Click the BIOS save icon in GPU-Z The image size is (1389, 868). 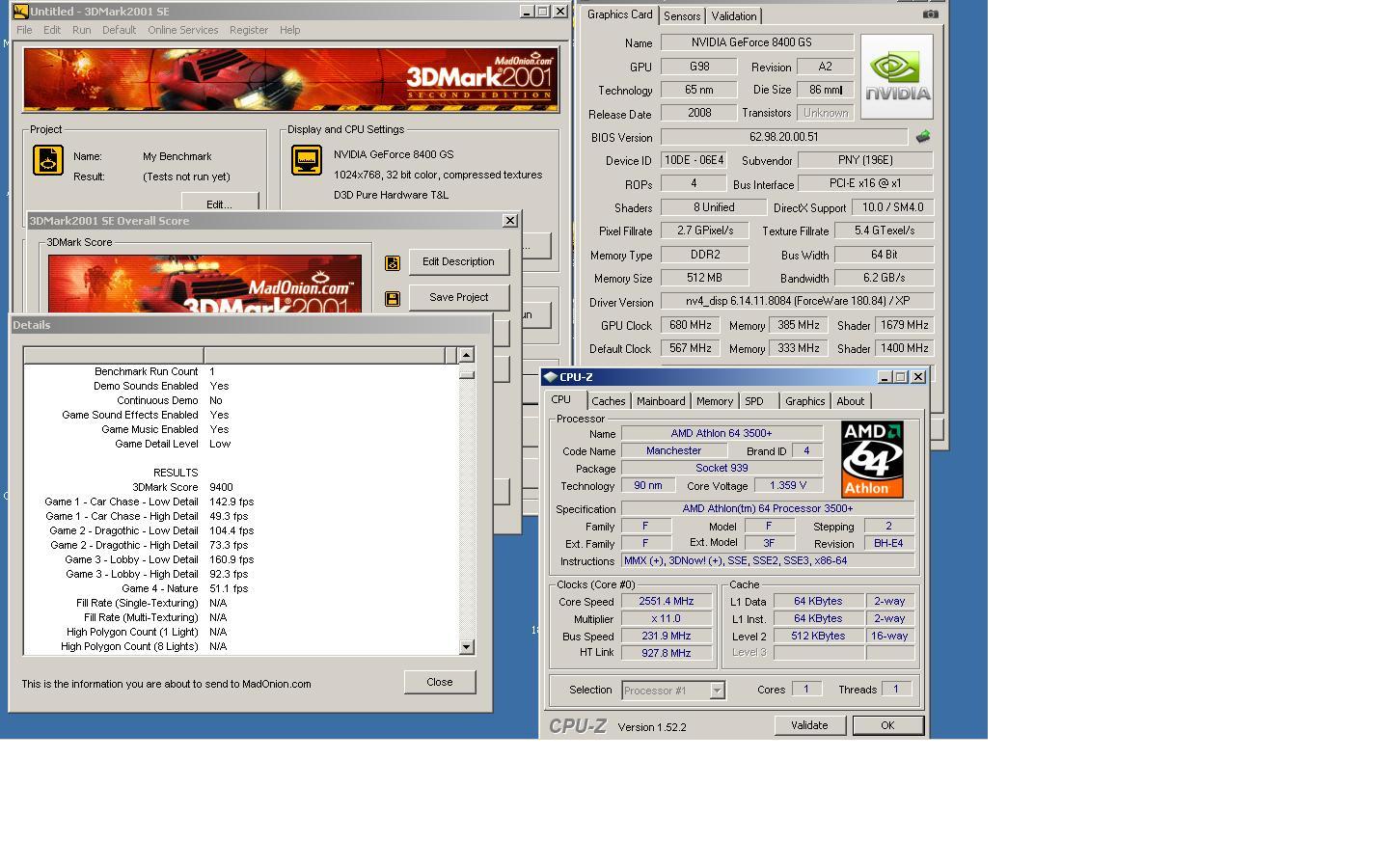(922, 137)
